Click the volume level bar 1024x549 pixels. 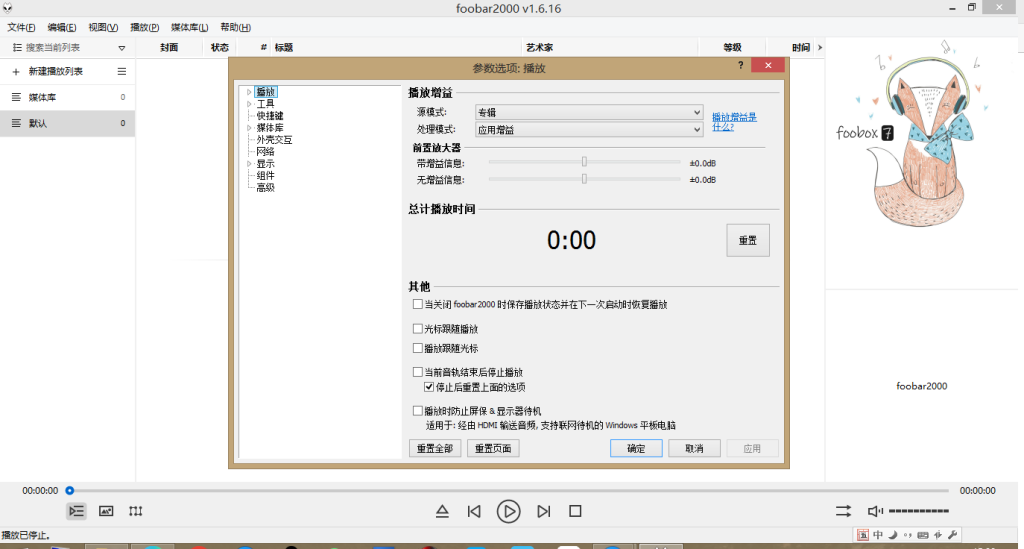tap(918, 511)
